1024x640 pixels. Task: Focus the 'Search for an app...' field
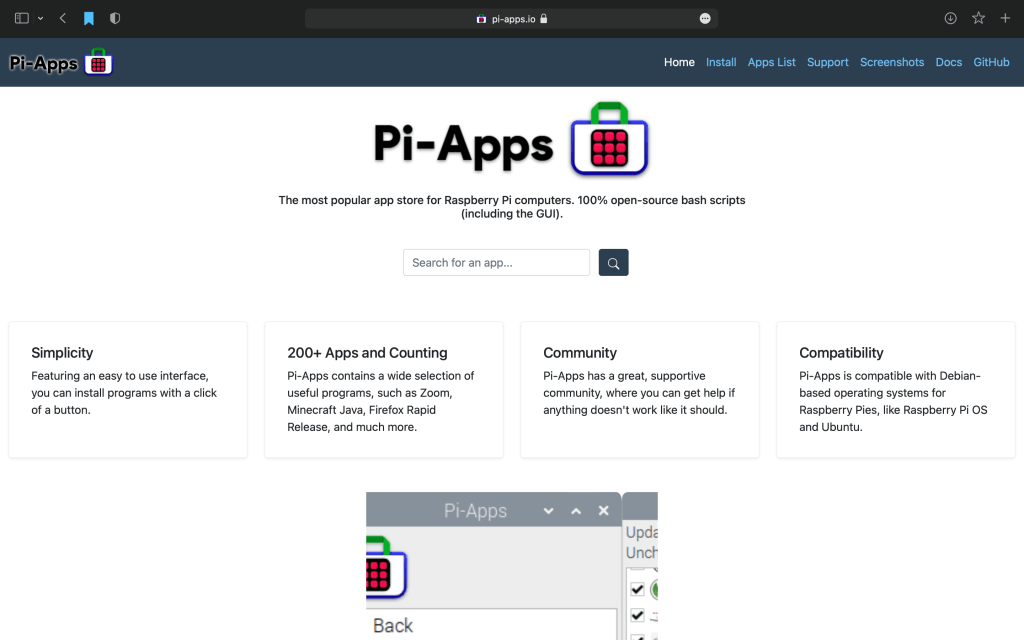tap(496, 262)
